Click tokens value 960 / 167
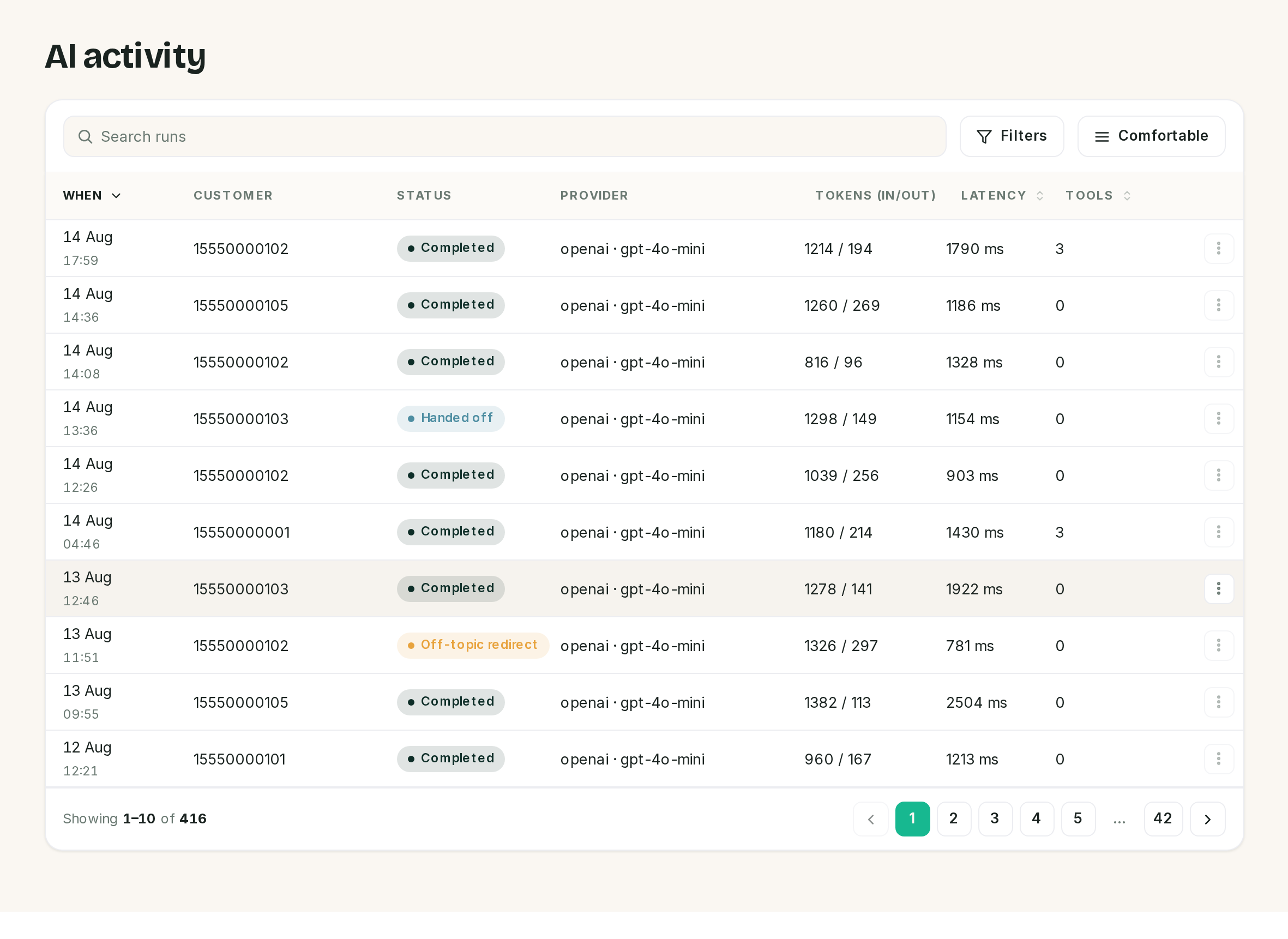 pyautogui.click(x=838, y=760)
